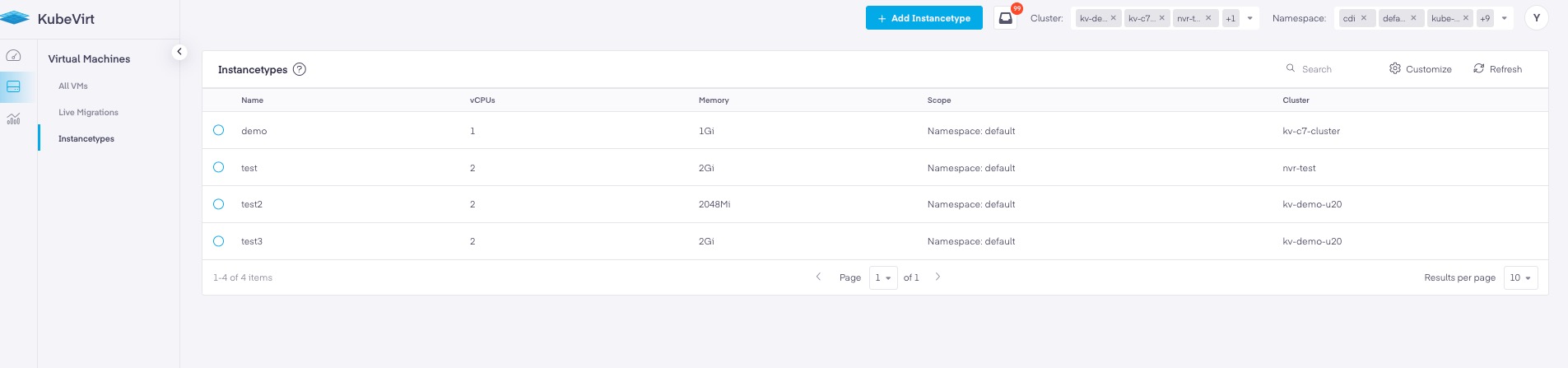Open the notifications inbox icon
The width and height of the screenshot is (1568, 368).
(1005, 18)
